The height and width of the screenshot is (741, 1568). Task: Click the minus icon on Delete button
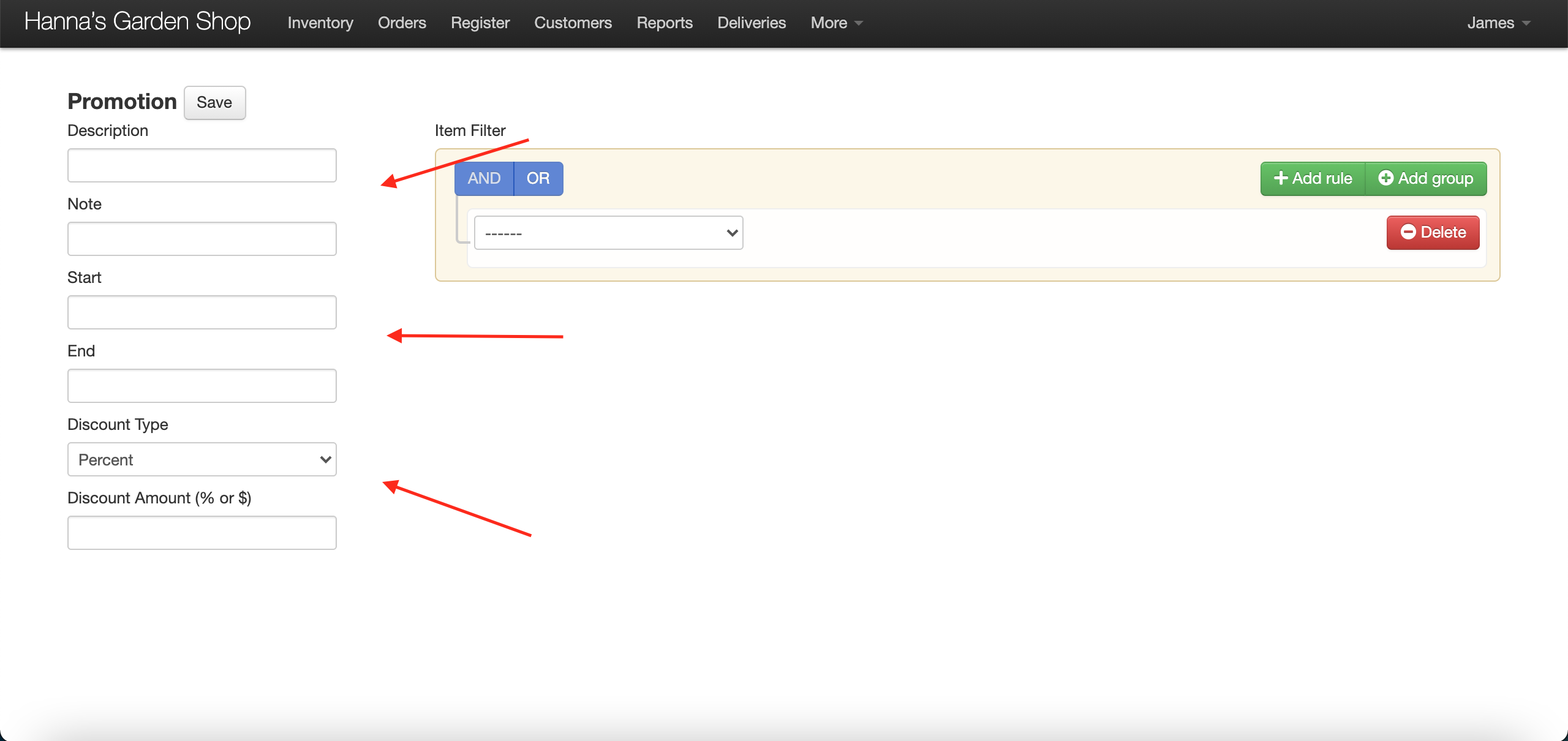click(x=1408, y=232)
